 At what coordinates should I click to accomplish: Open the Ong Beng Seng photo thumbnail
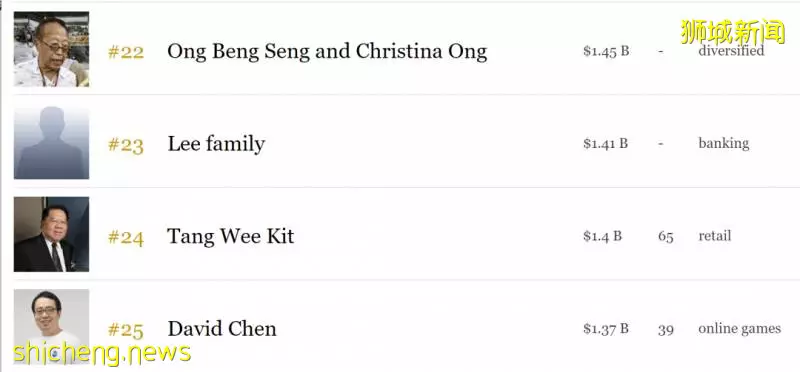(51, 49)
